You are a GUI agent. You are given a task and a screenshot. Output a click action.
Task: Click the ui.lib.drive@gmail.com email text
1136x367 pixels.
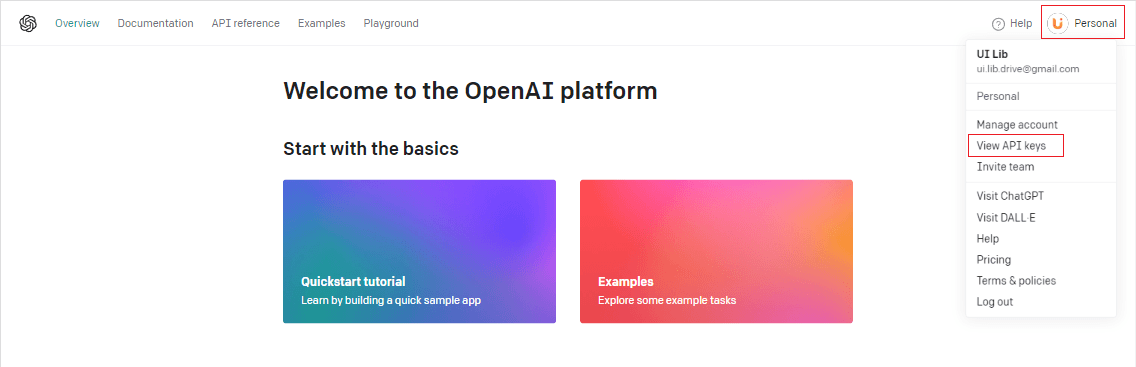1028,69
